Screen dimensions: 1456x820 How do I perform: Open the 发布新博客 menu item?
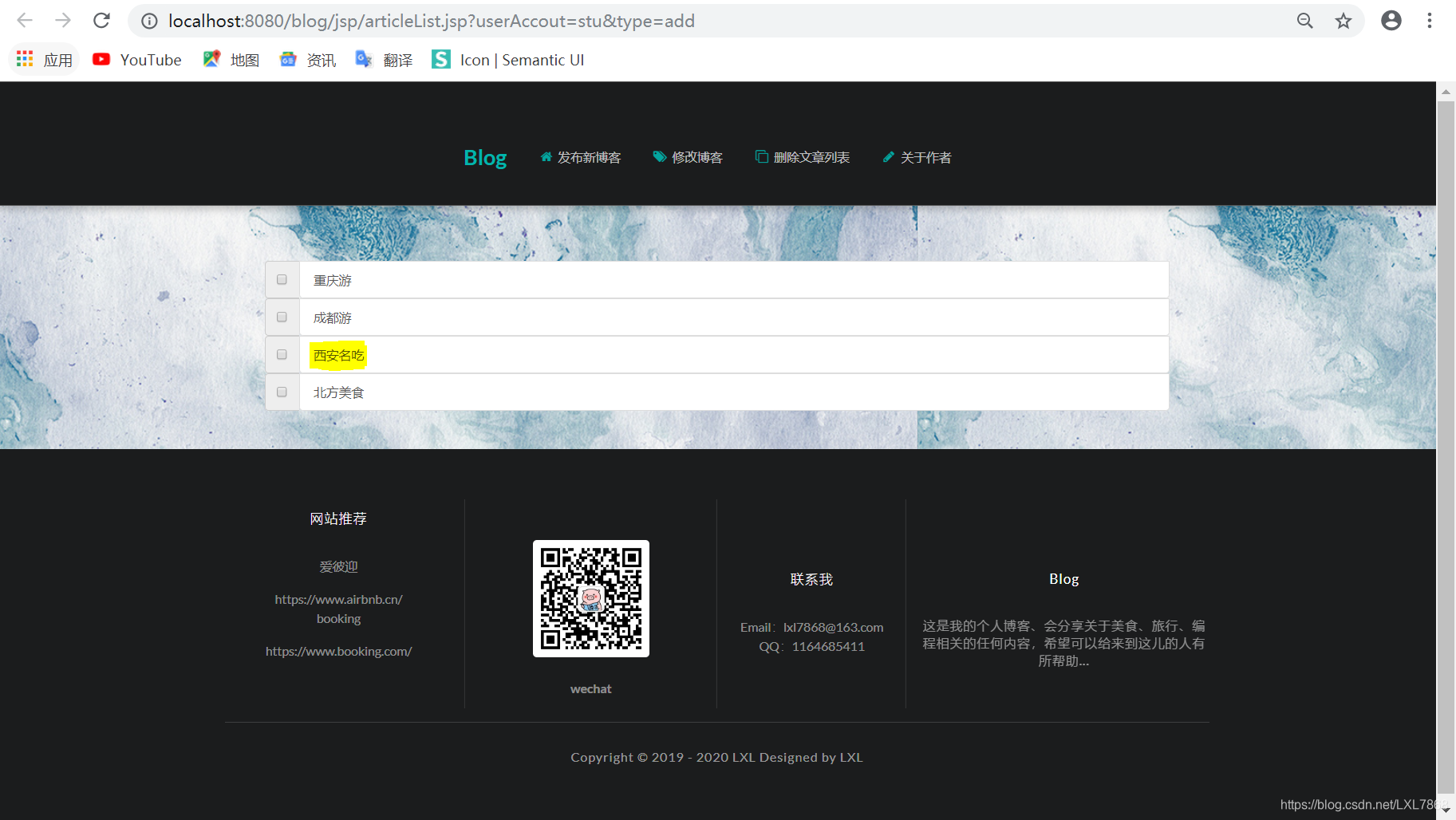[580, 157]
